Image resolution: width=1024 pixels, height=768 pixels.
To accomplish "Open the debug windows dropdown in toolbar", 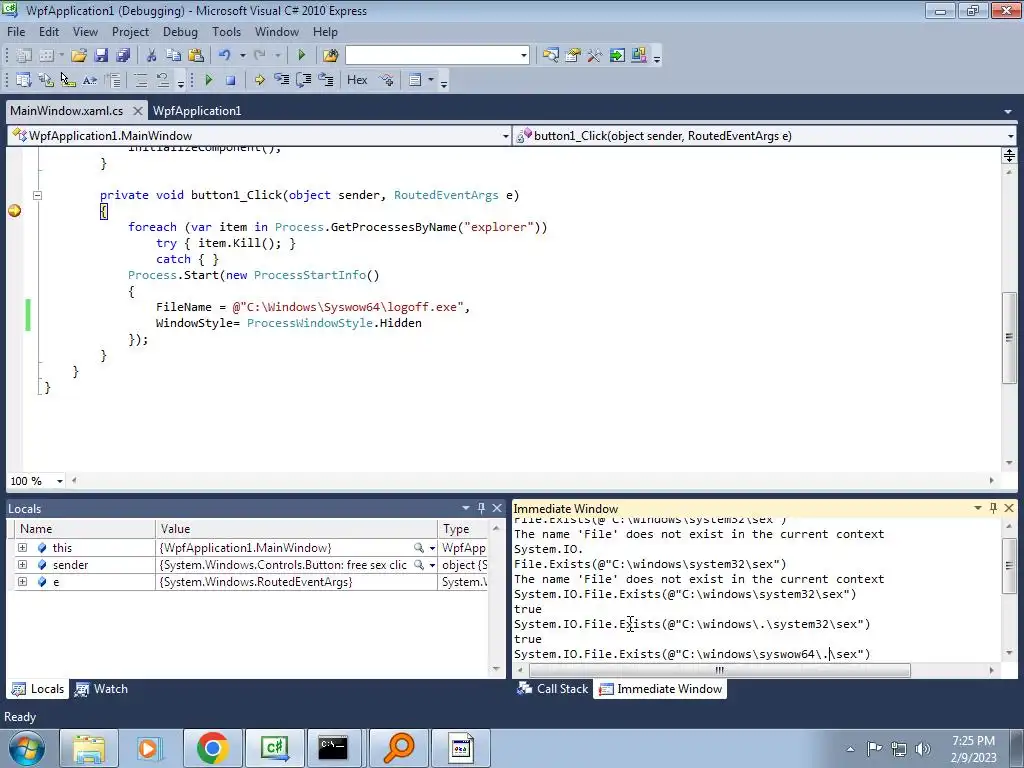I will click(x=431, y=80).
